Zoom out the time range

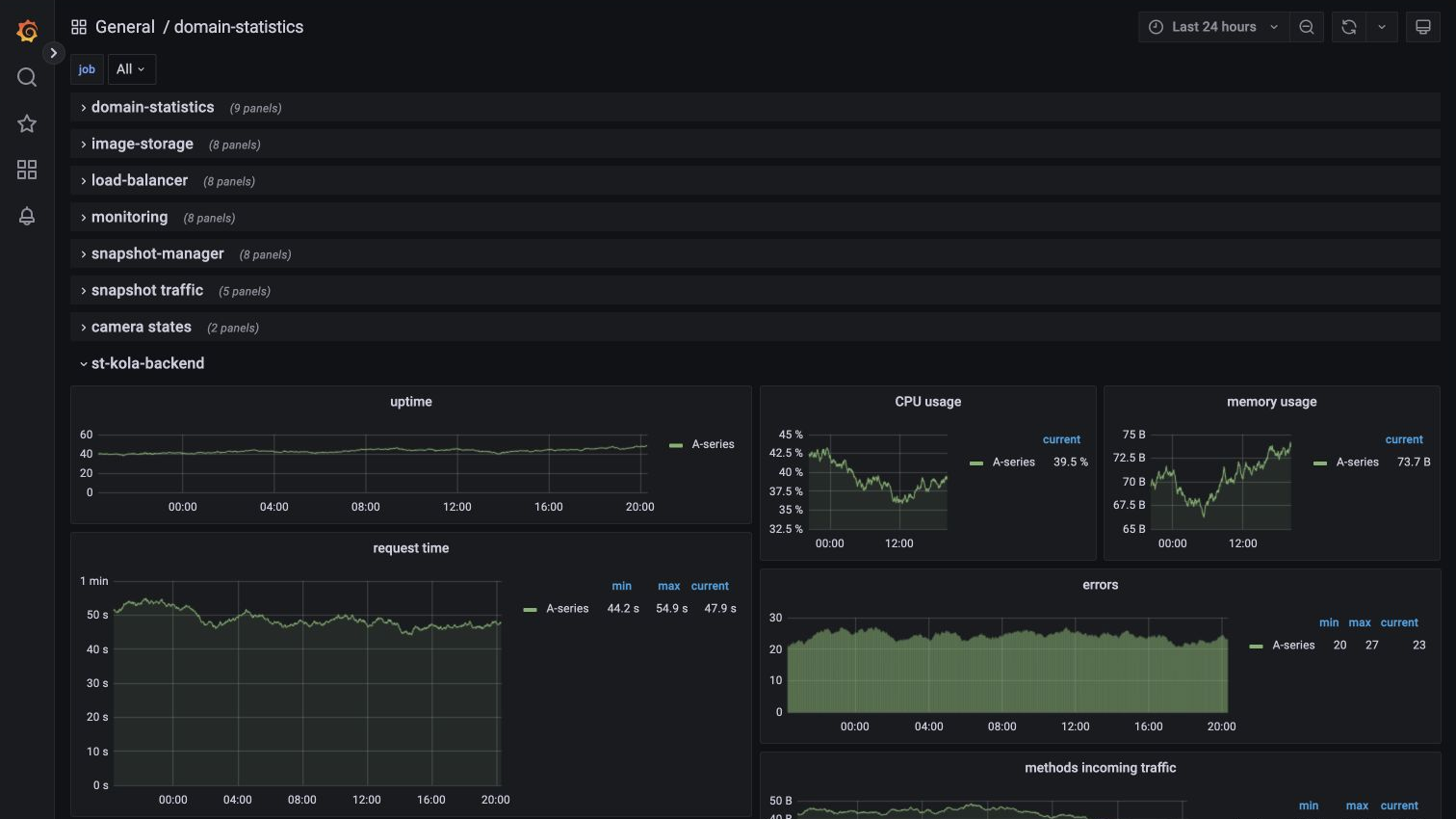(x=1307, y=27)
